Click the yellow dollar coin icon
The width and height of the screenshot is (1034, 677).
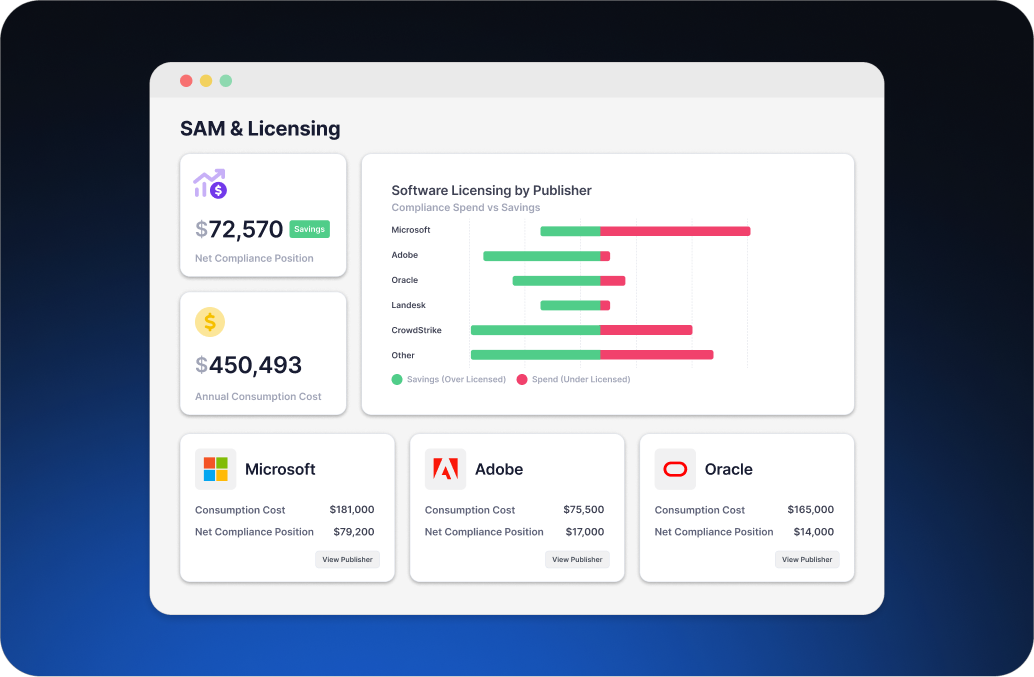(210, 322)
